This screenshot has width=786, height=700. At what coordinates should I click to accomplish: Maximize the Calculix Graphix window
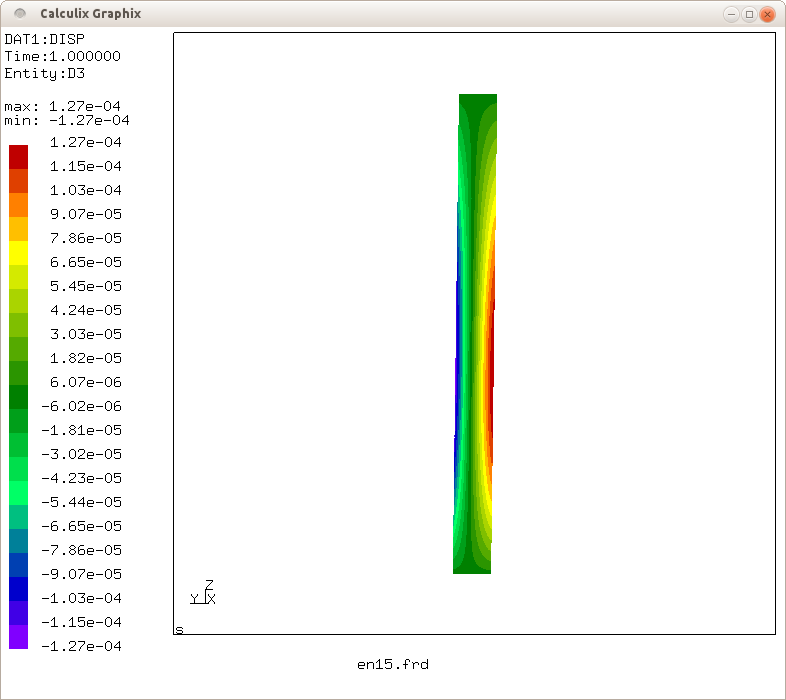click(x=749, y=14)
